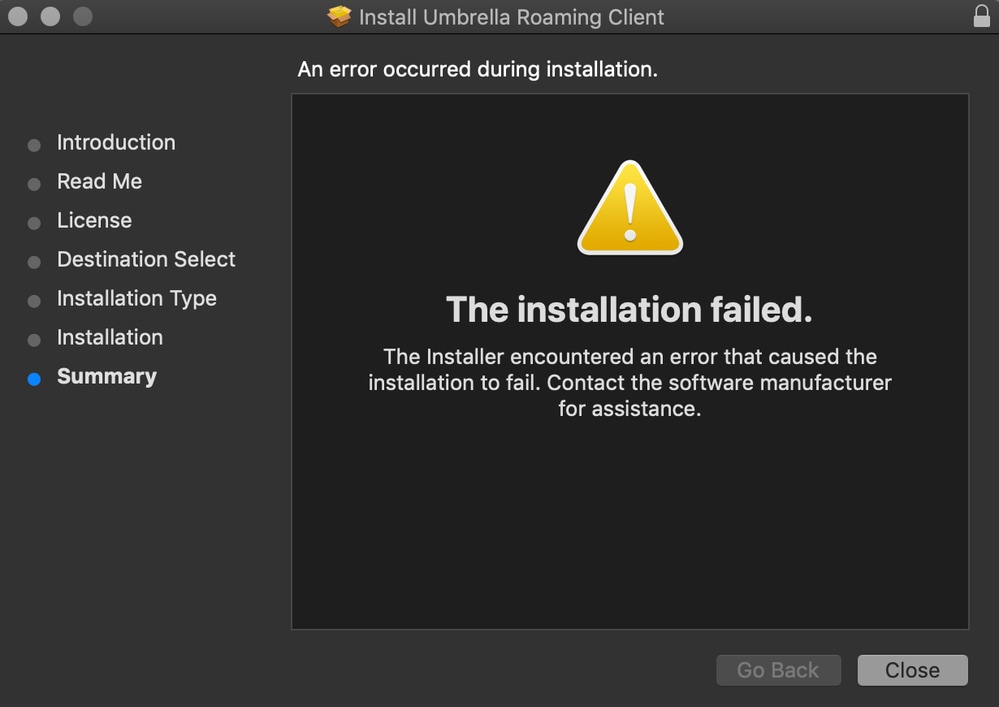This screenshot has height=707, width=999.
Task: Select the Summary step label
Action: 107,376
